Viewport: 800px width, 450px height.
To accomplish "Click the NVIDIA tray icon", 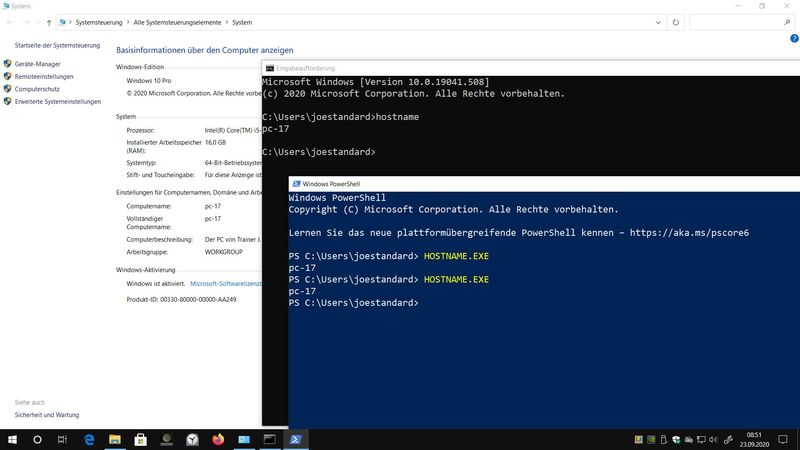I will (x=651, y=439).
